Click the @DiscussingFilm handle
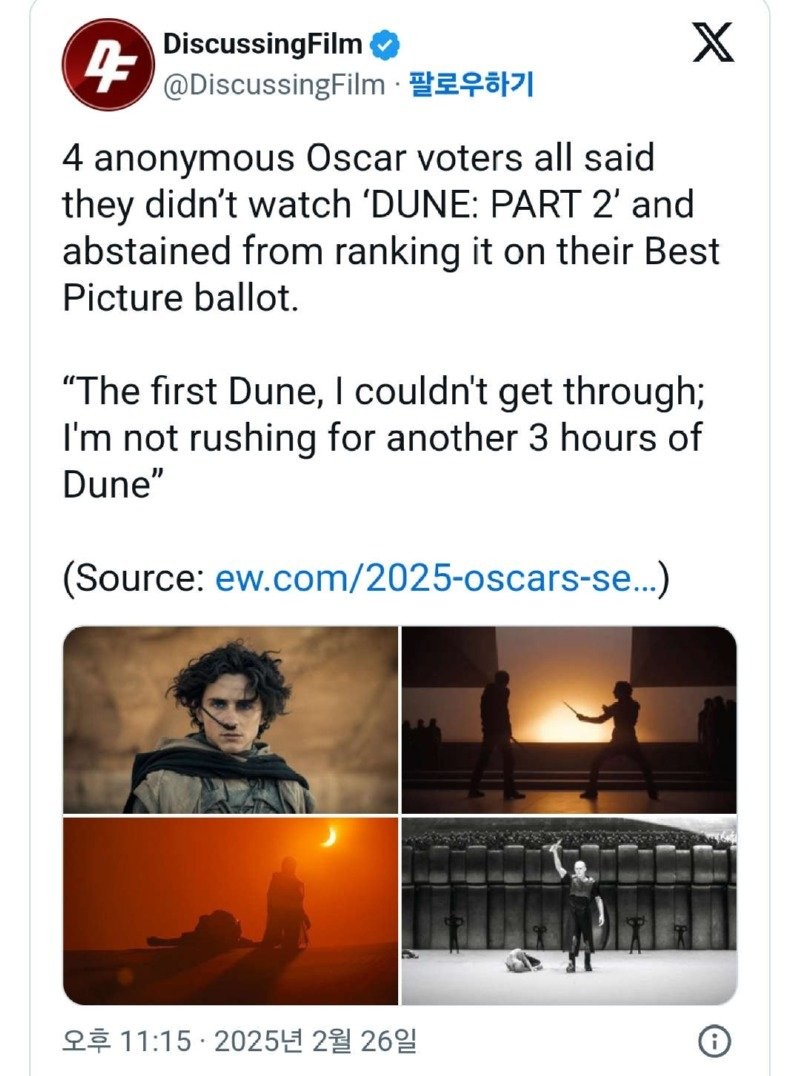This screenshot has height=1076, width=800. pos(273,85)
